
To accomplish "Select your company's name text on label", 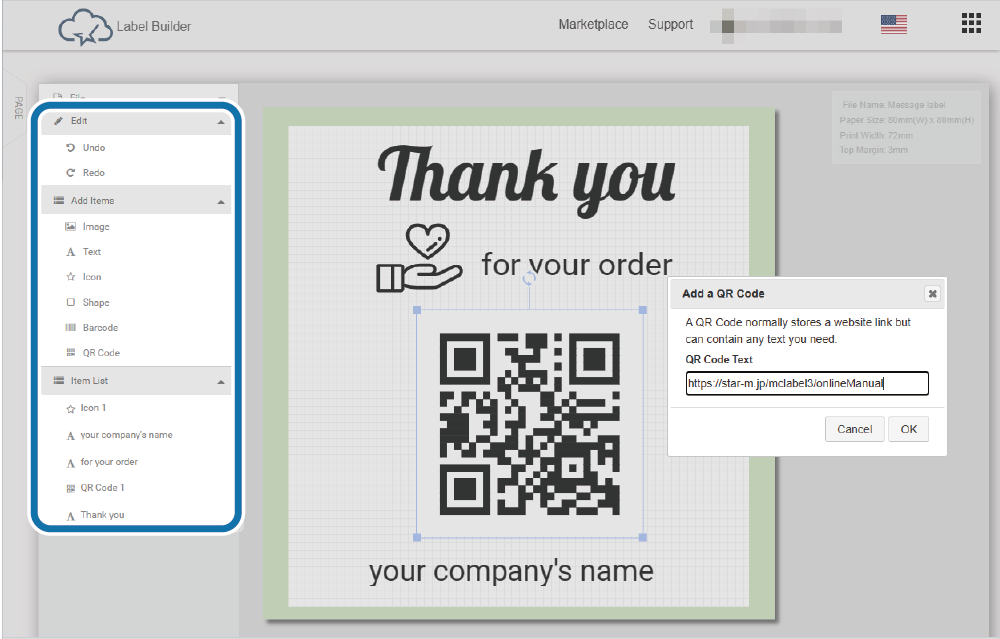I will point(511,571).
